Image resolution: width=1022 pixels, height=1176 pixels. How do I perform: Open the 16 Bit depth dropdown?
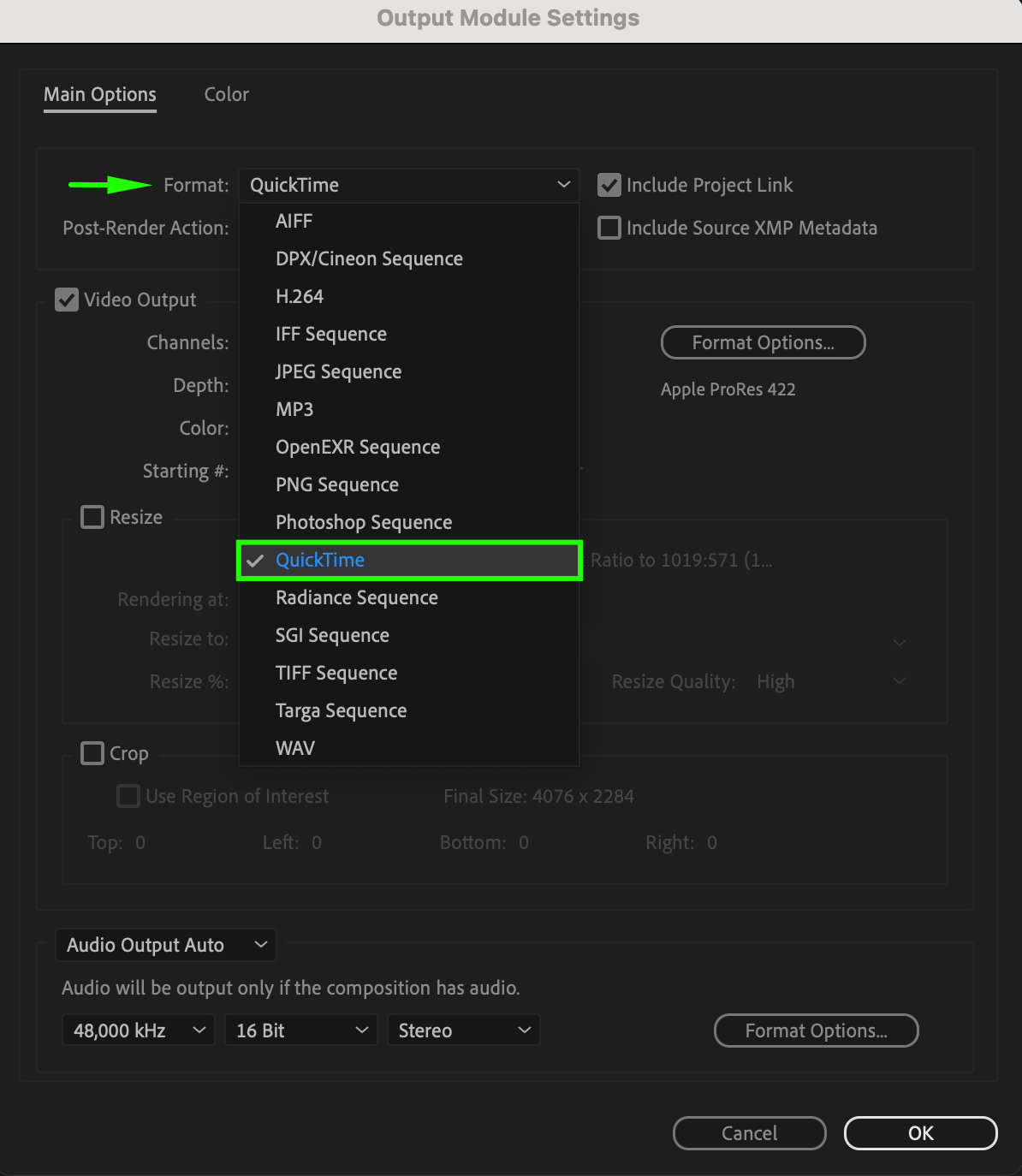coord(301,1030)
